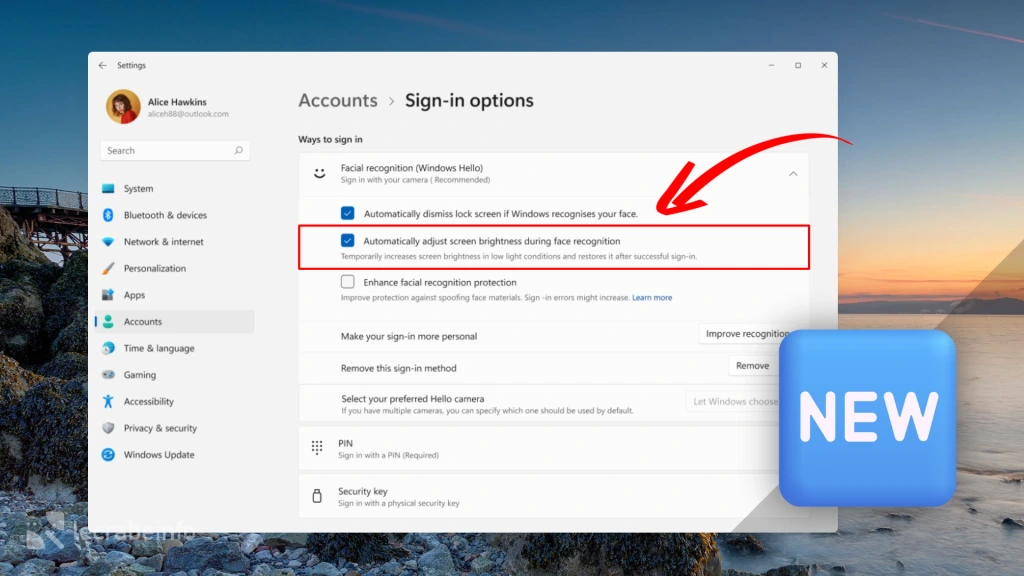Click Alice Hawkins profile picture
The image size is (1024, 576).
(x=123, y=106)
